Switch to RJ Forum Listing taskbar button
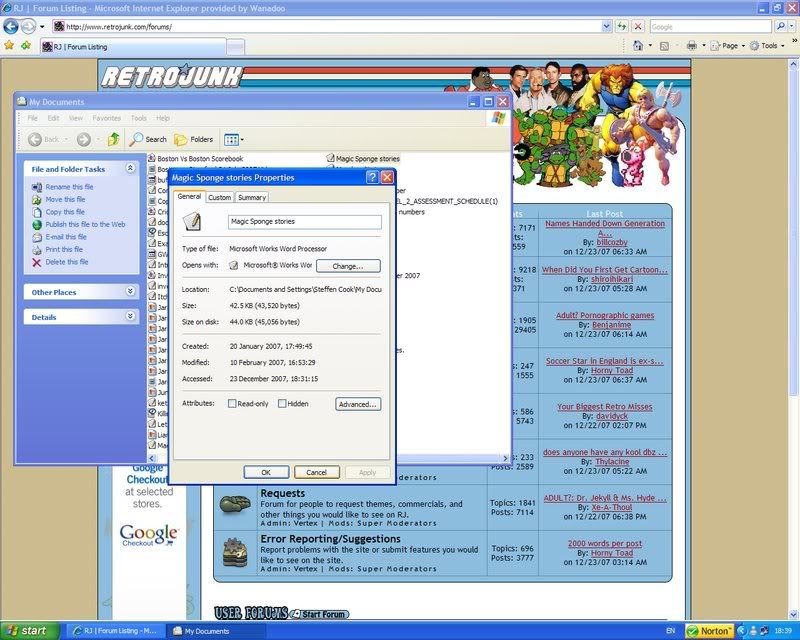Viewport: 800px width, 640px height. click(x=115, y=631)
